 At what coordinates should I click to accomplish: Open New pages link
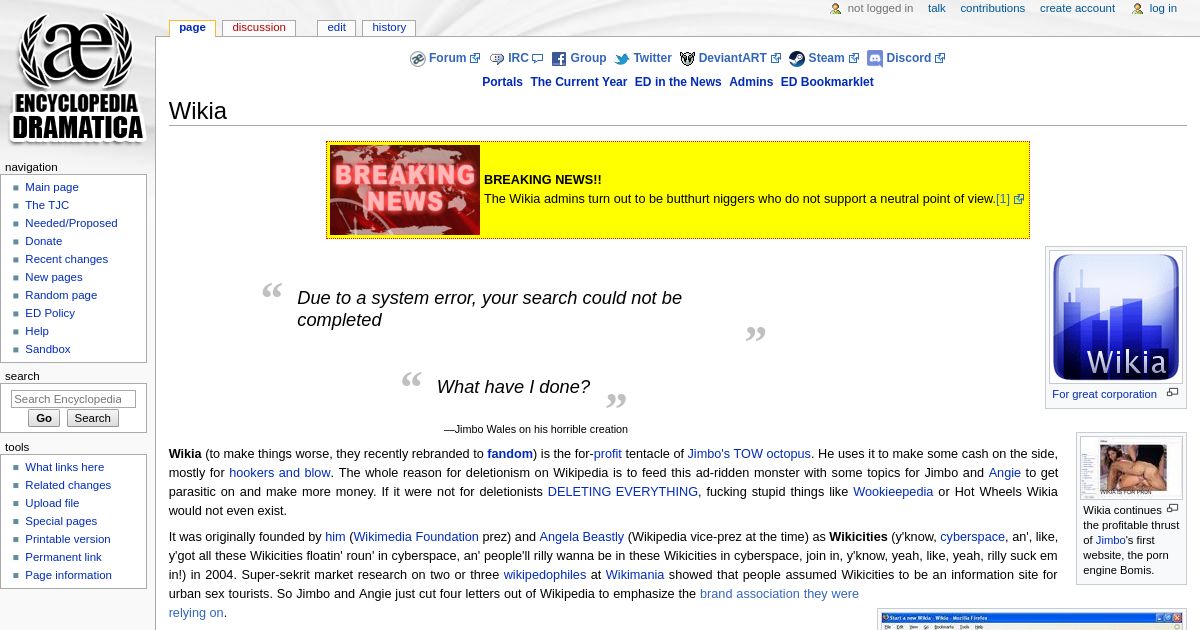pos(54,277)
